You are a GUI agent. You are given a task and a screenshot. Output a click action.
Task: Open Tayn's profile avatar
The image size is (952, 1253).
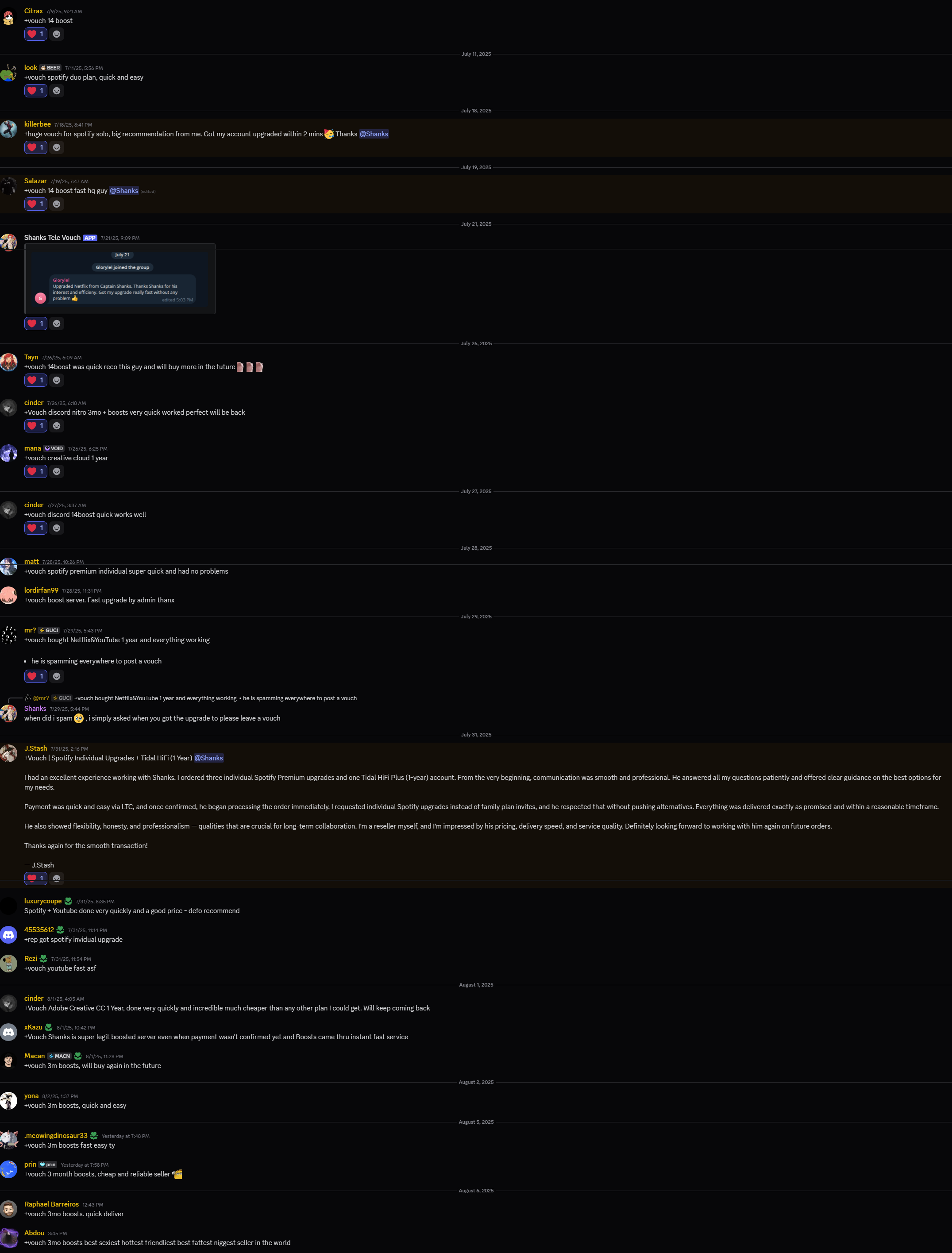(8, 362)
